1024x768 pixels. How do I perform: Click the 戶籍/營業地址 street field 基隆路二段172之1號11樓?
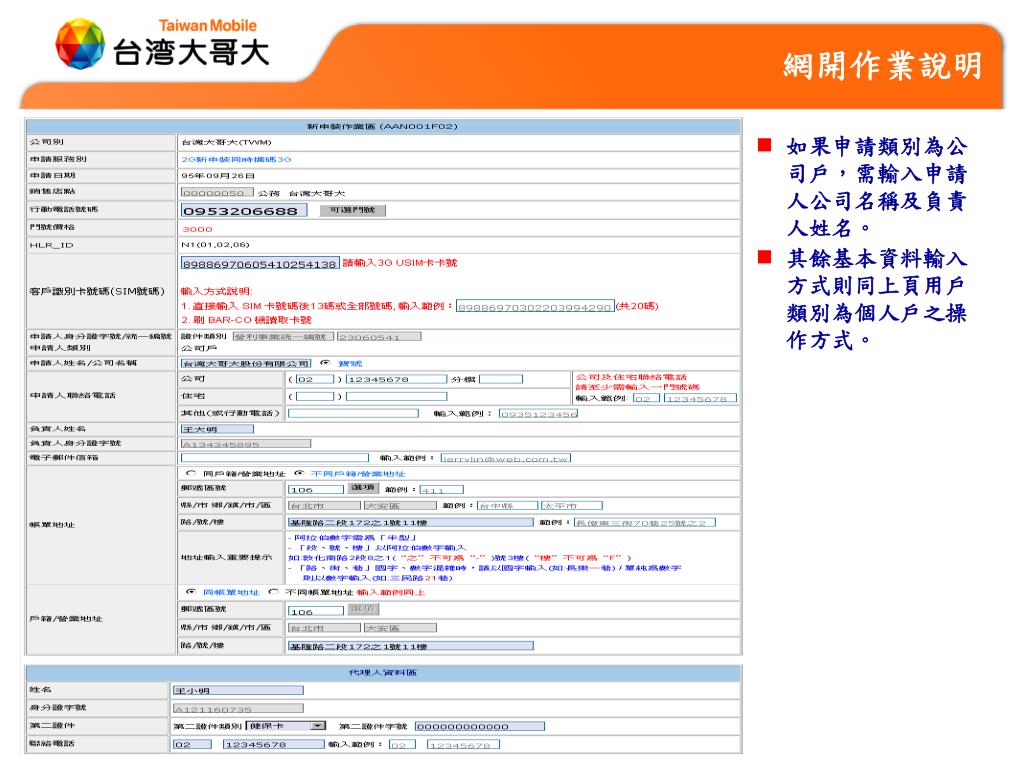[x=411, y=645]
